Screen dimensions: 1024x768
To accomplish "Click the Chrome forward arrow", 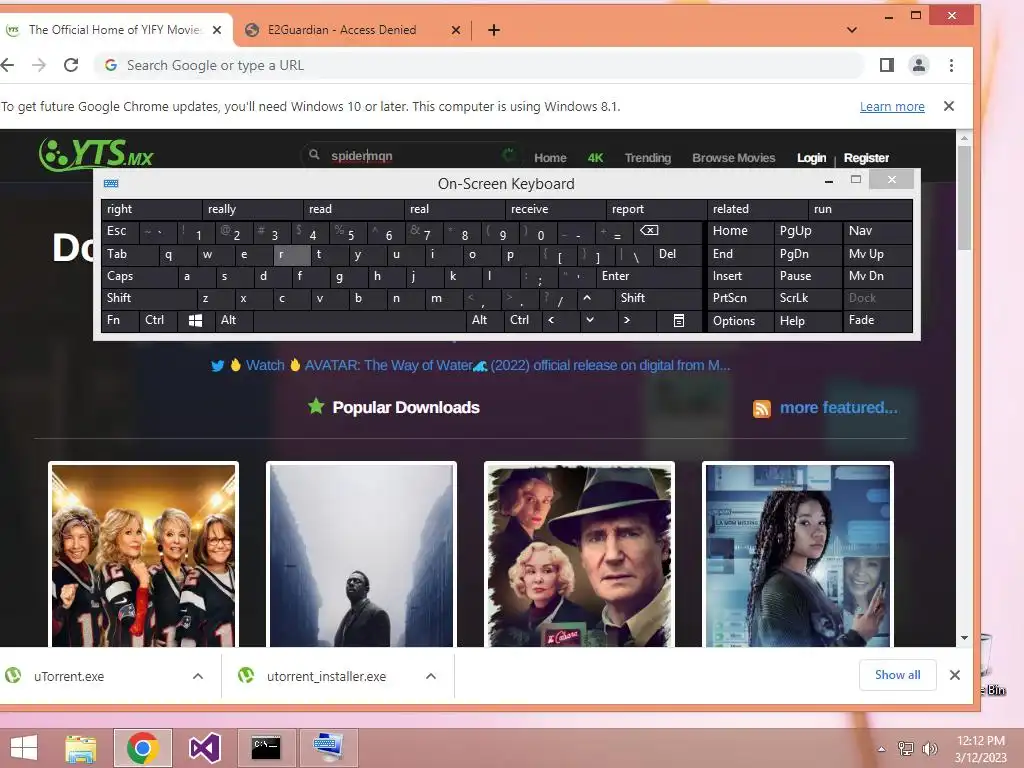I will [x=39, y=65].
